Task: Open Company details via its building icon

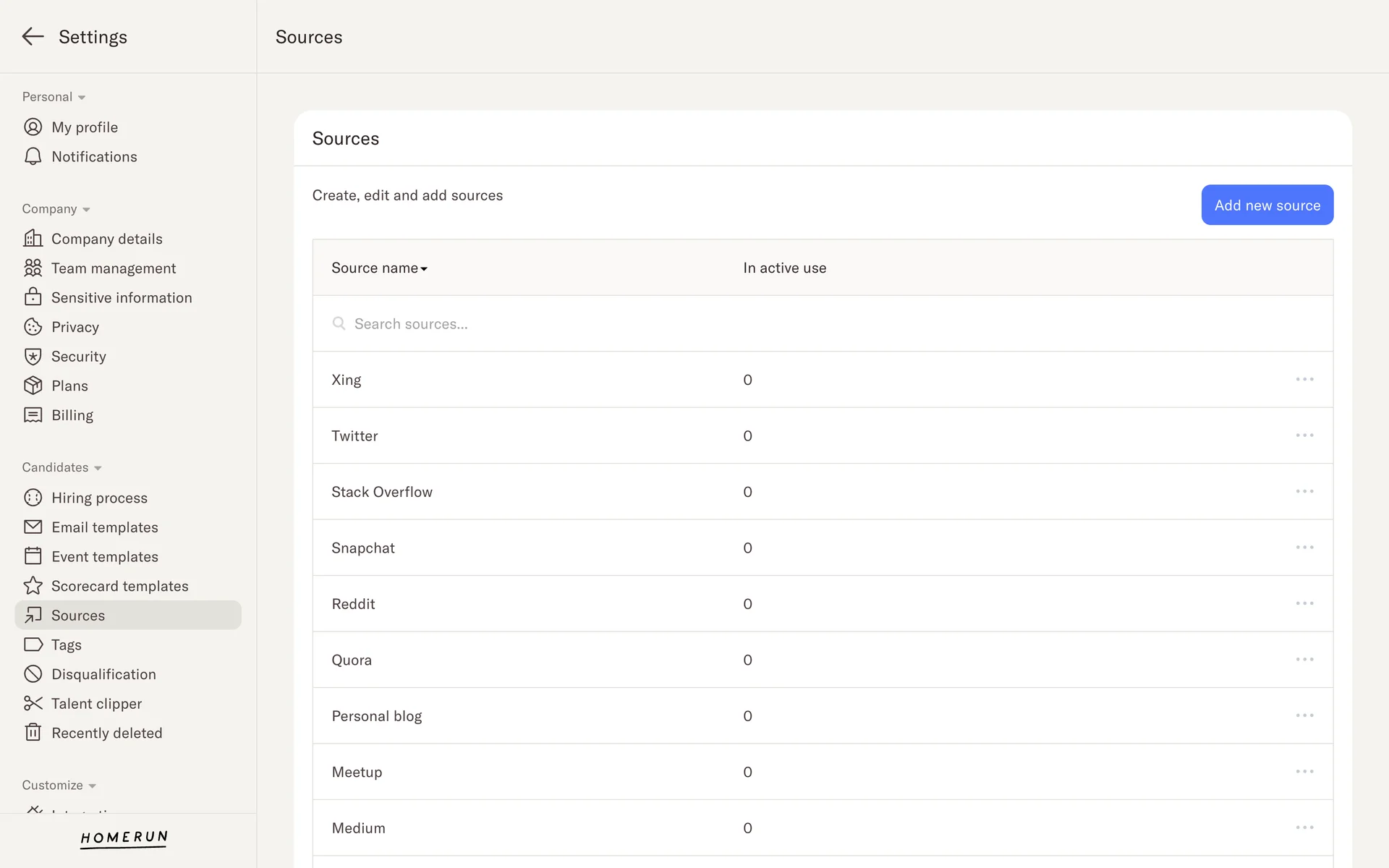Action: (x=33, y=239)
